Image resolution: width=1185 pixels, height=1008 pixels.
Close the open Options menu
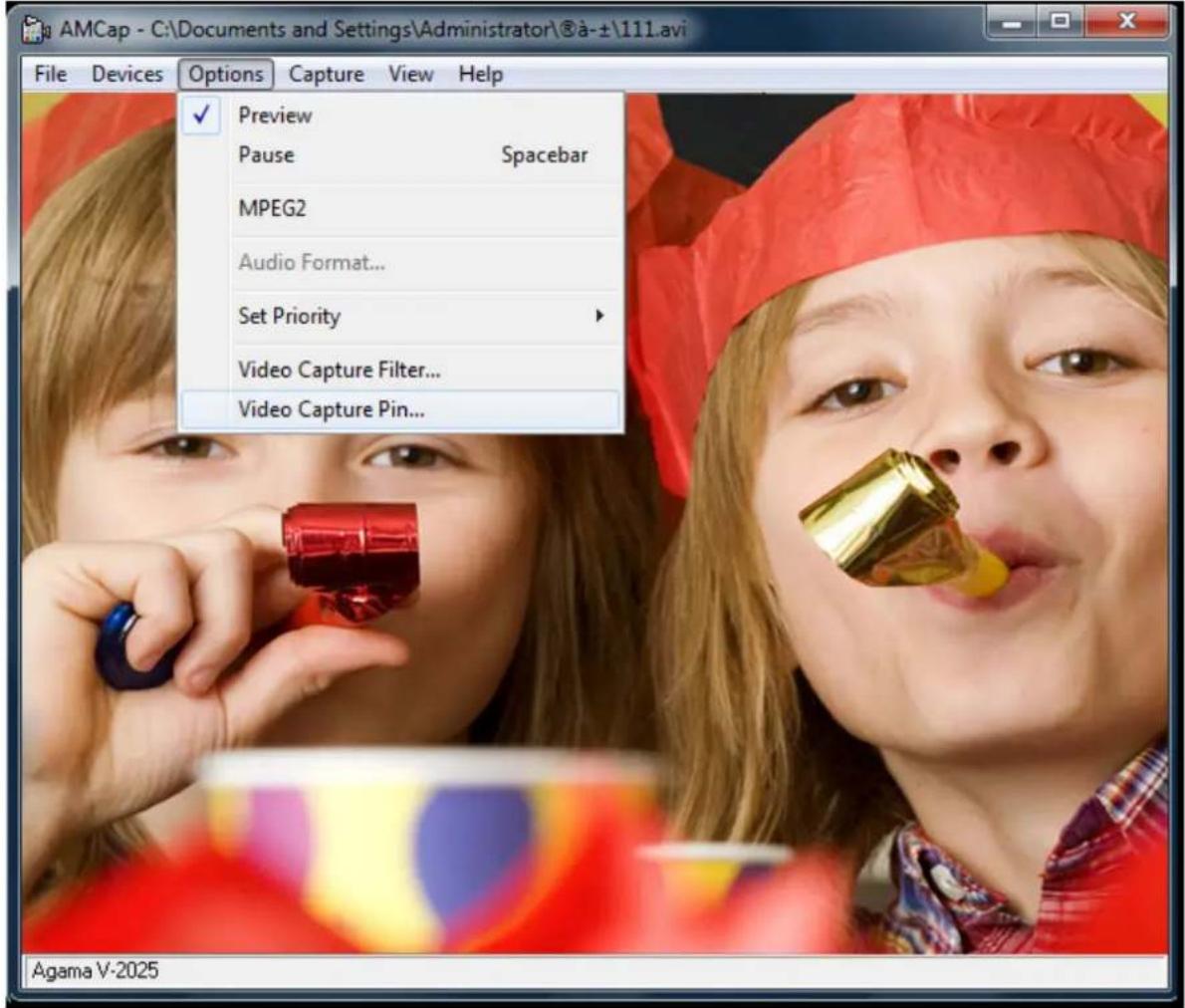pyautogui.click(x=226, y=74)
